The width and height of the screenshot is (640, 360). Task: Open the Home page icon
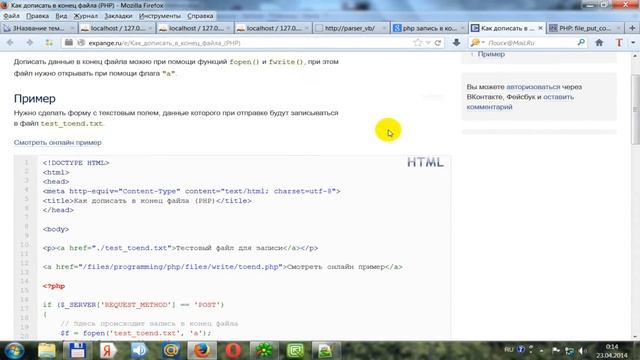point(599,42)
